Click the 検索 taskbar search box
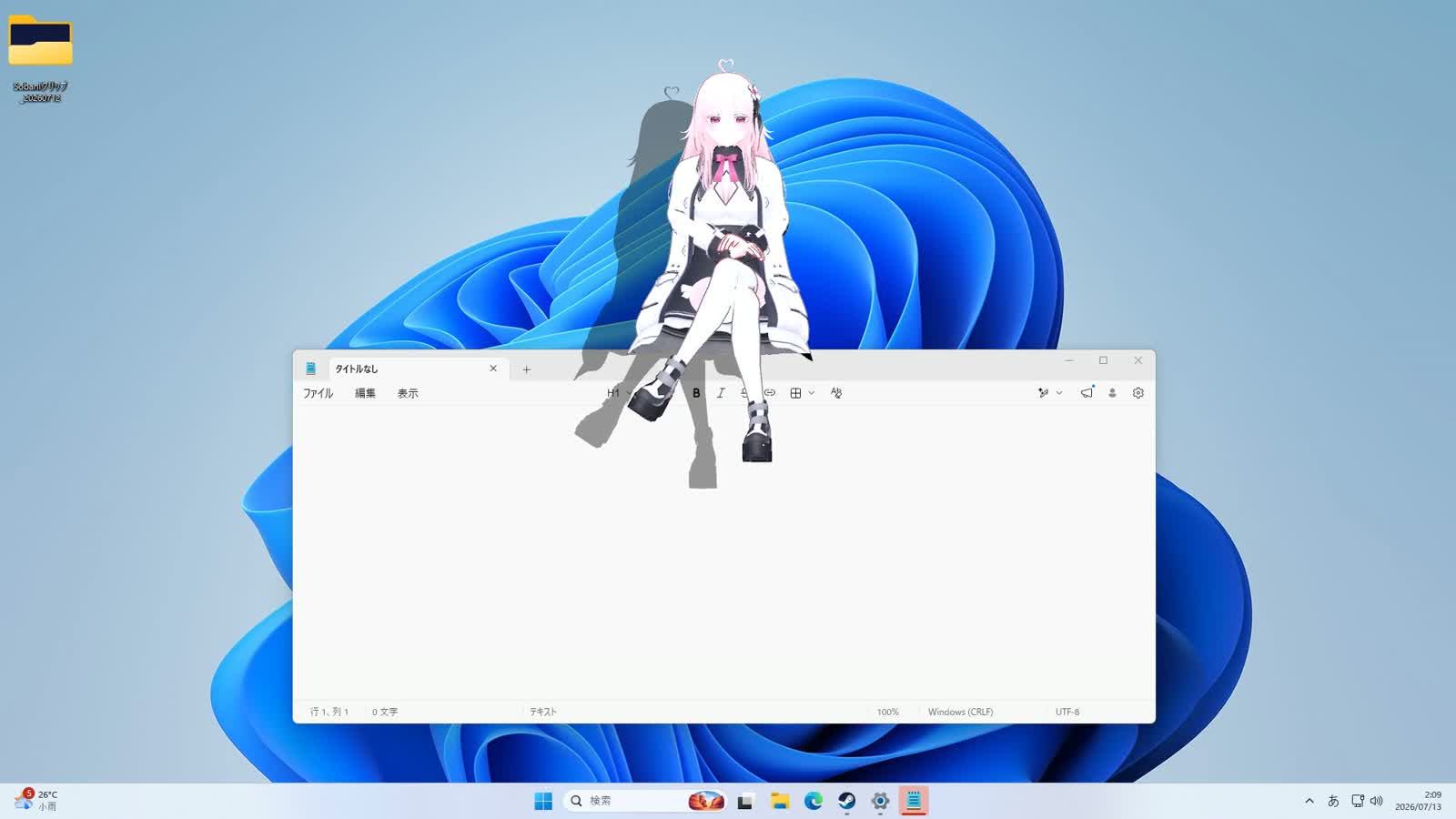This screenshot has width=1456, height=819. [644, 801]
